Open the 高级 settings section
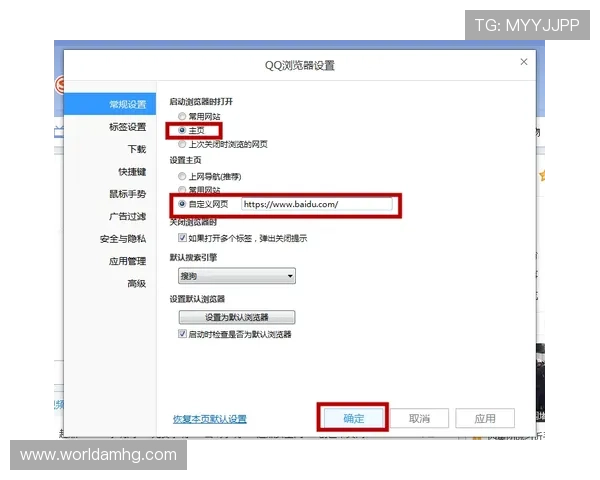 point(137,284)
